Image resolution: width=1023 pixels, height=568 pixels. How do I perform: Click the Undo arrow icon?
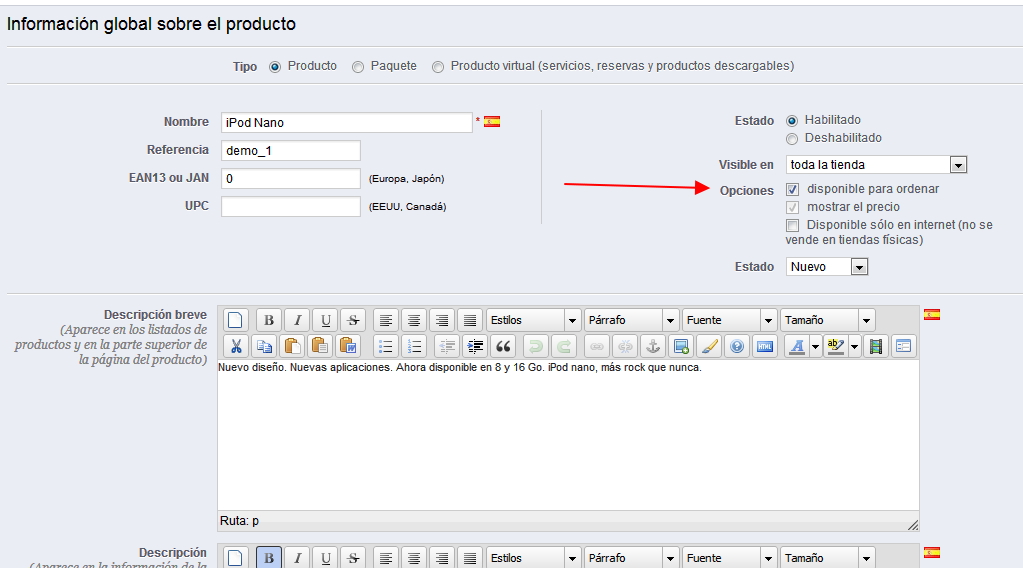(x=536, y=346)
